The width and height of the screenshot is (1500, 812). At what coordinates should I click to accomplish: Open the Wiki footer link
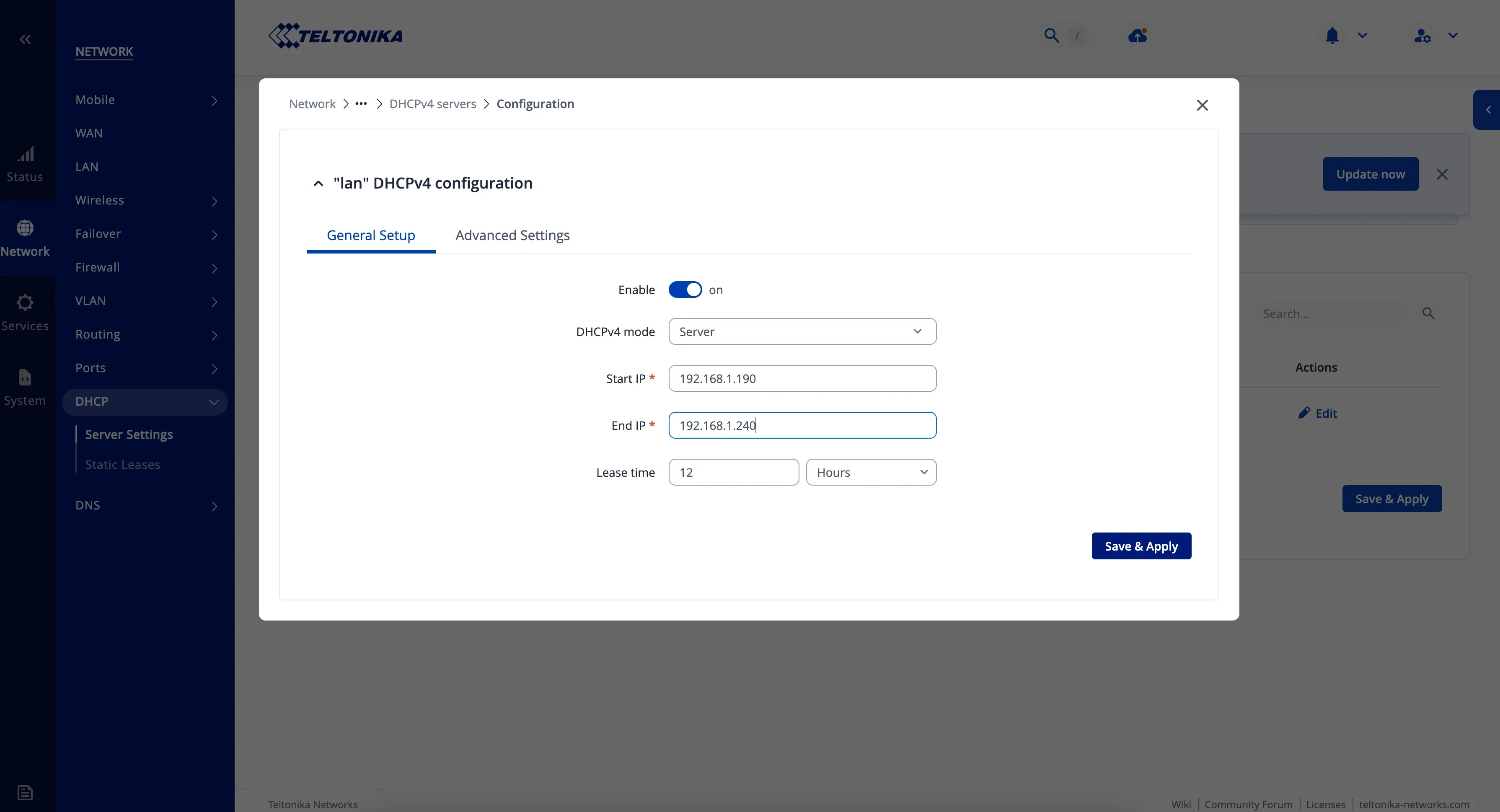click(x=1181, y=804)
